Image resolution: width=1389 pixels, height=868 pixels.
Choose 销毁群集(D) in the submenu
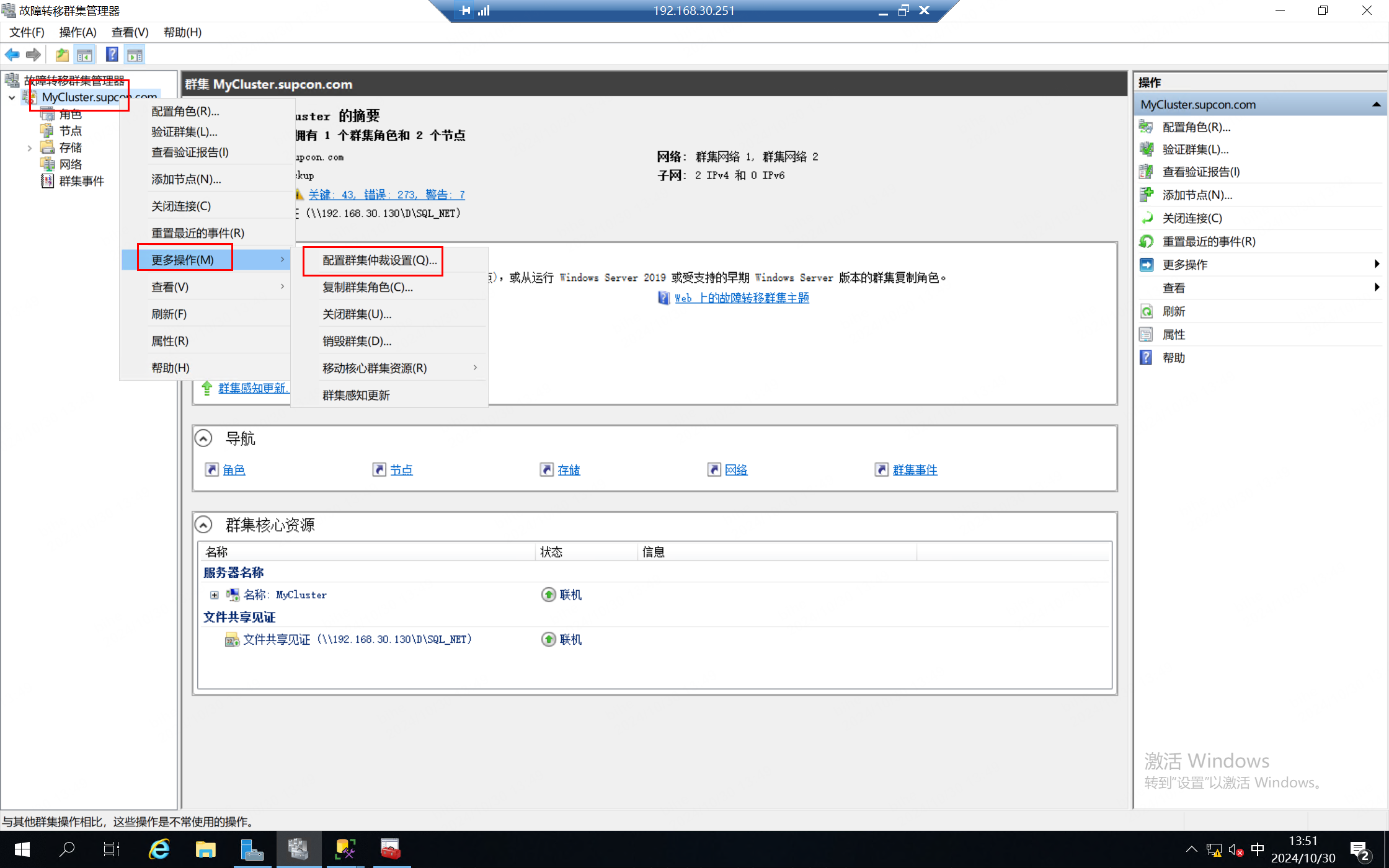357,341
